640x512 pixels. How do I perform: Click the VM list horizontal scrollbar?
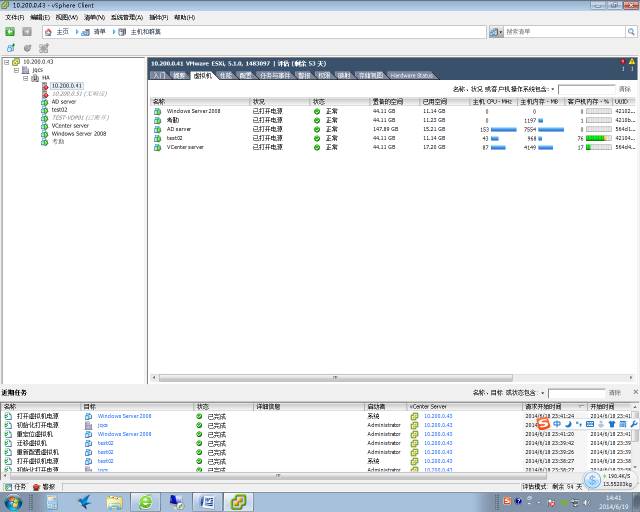[x=335, y=378]
